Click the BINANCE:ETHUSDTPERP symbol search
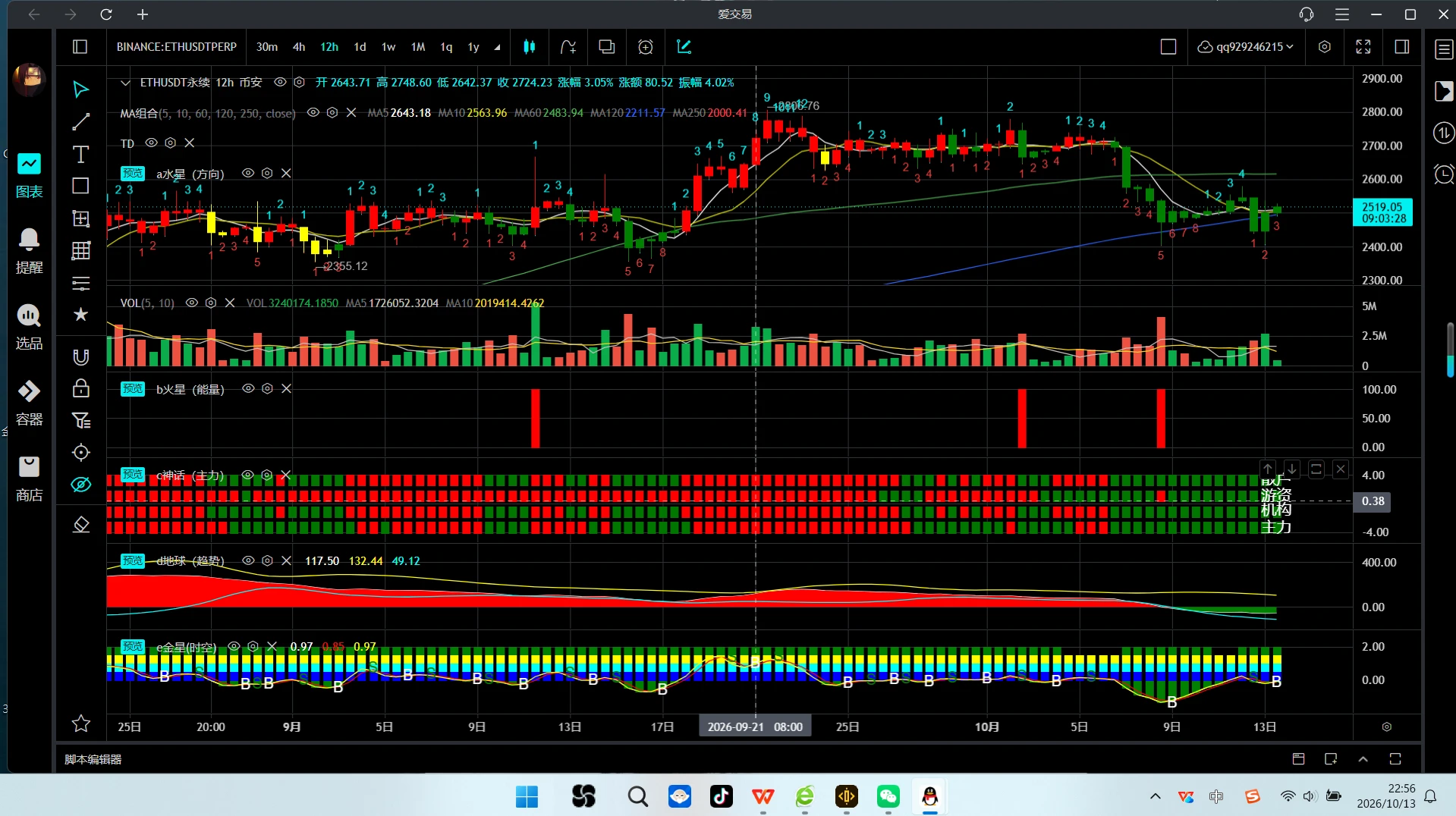The width and height of the screenshot is (1456, 816). pos(177,47)
